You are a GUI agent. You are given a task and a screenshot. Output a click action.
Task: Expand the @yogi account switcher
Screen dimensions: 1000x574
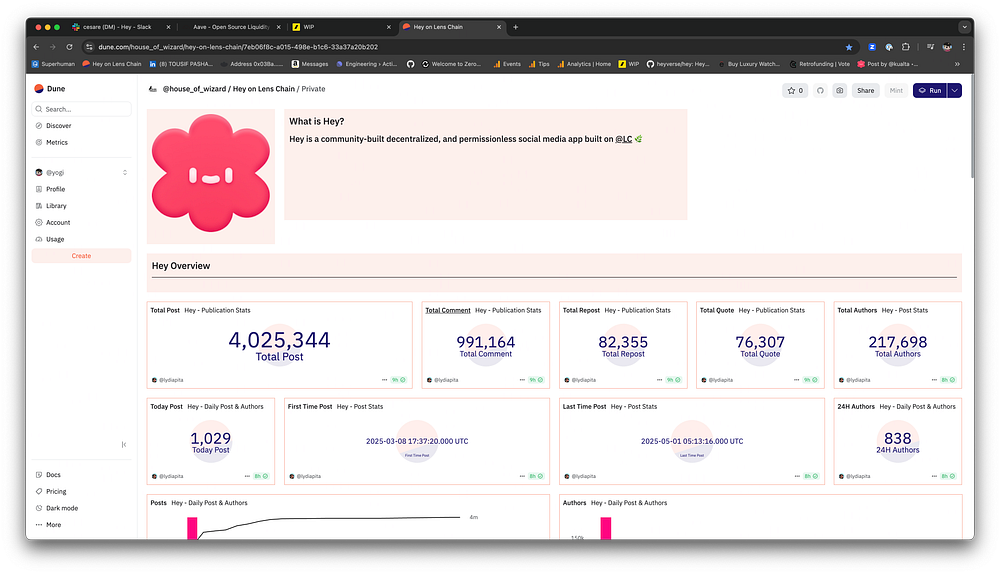click(124, 172)
